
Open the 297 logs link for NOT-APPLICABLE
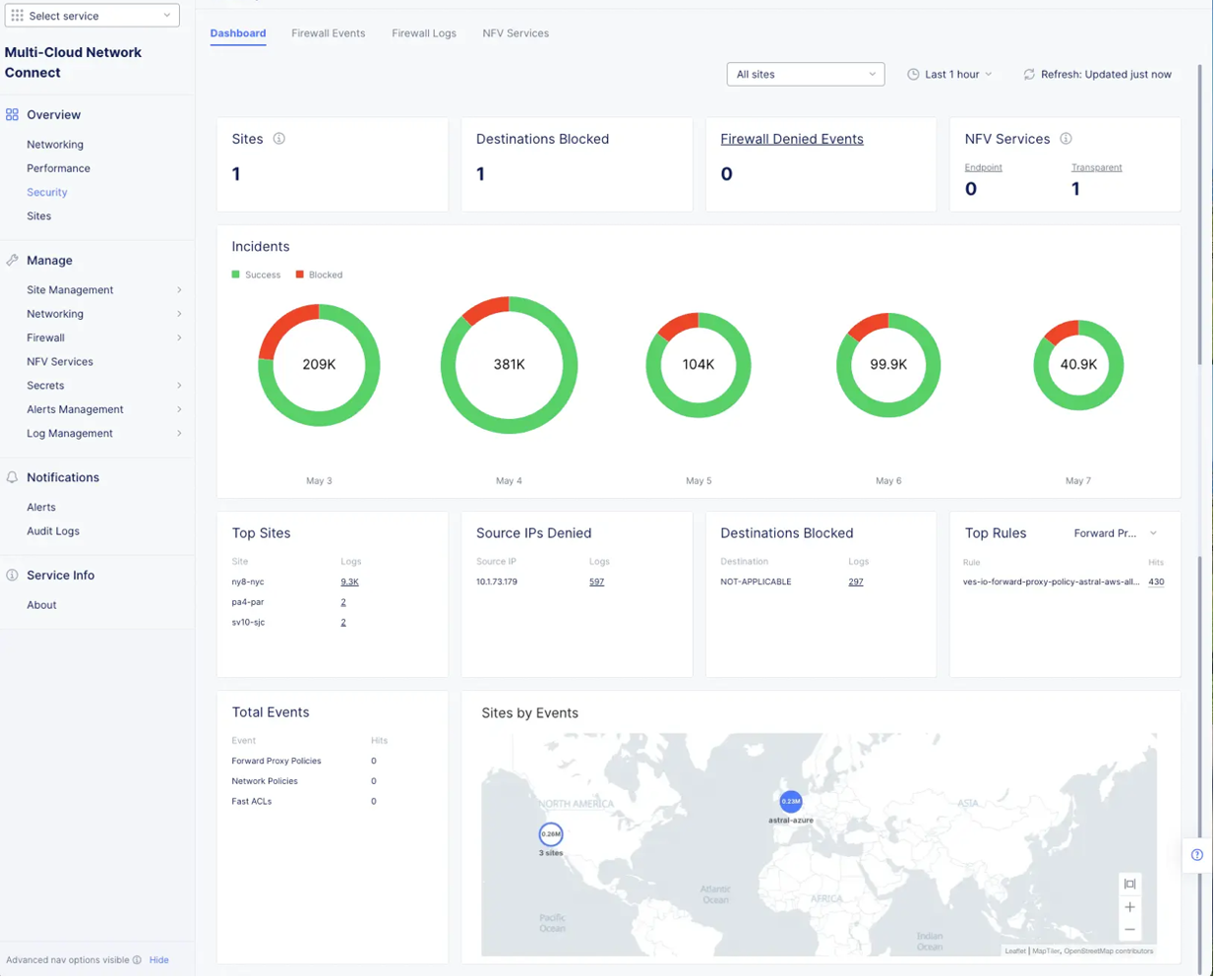pos(858,583)
